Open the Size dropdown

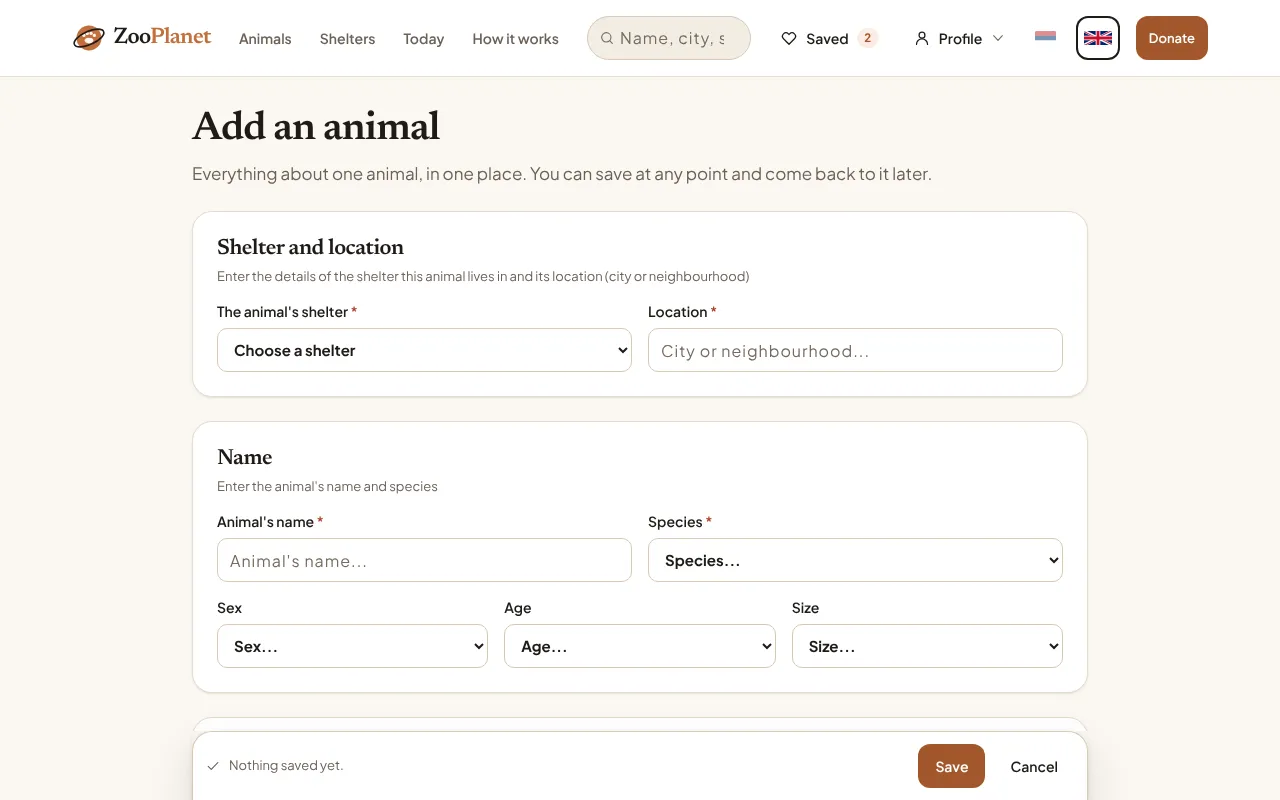(x=927, y=646)
